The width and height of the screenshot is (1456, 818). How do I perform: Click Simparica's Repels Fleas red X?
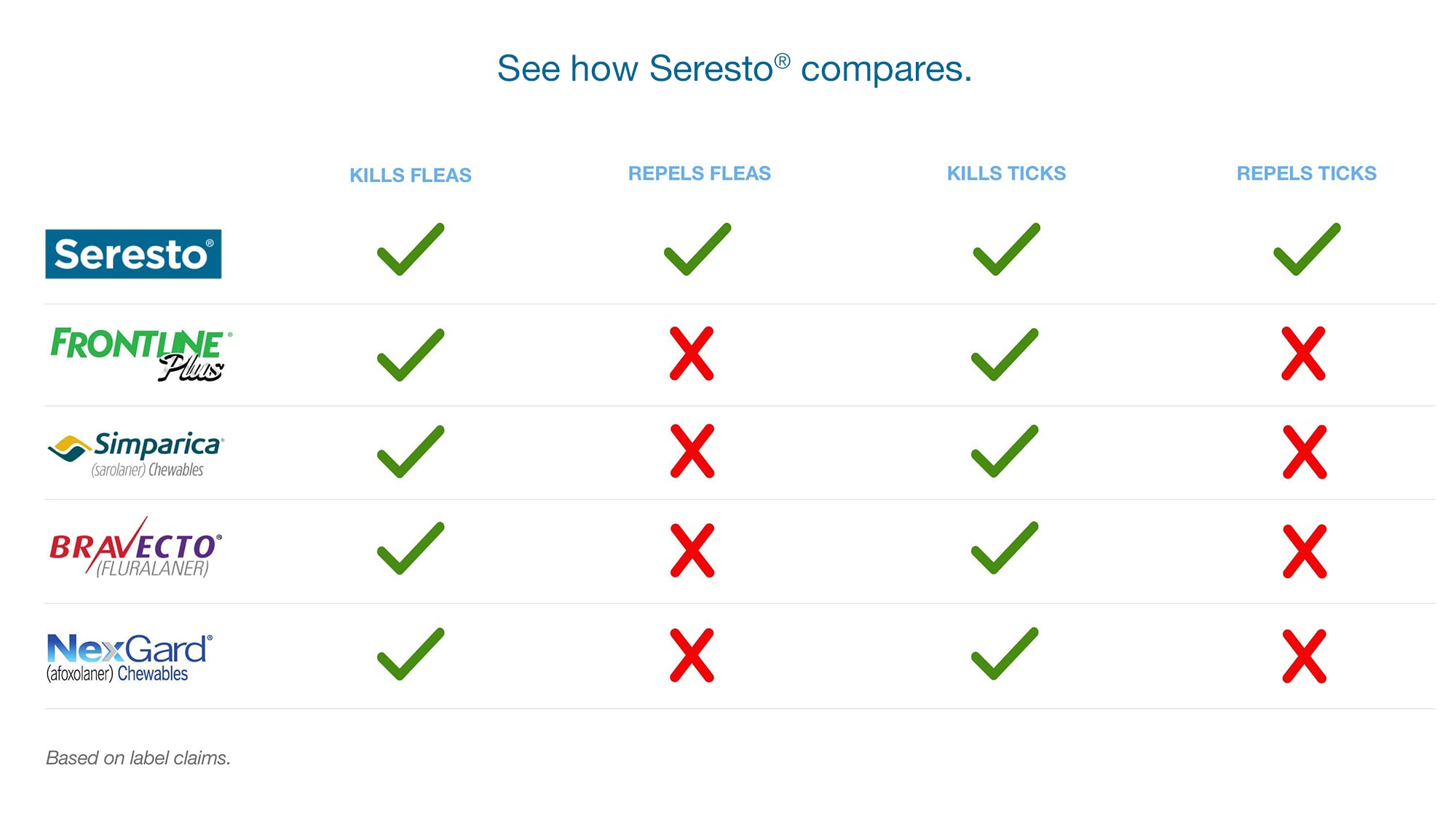click(x=692, y=451)
